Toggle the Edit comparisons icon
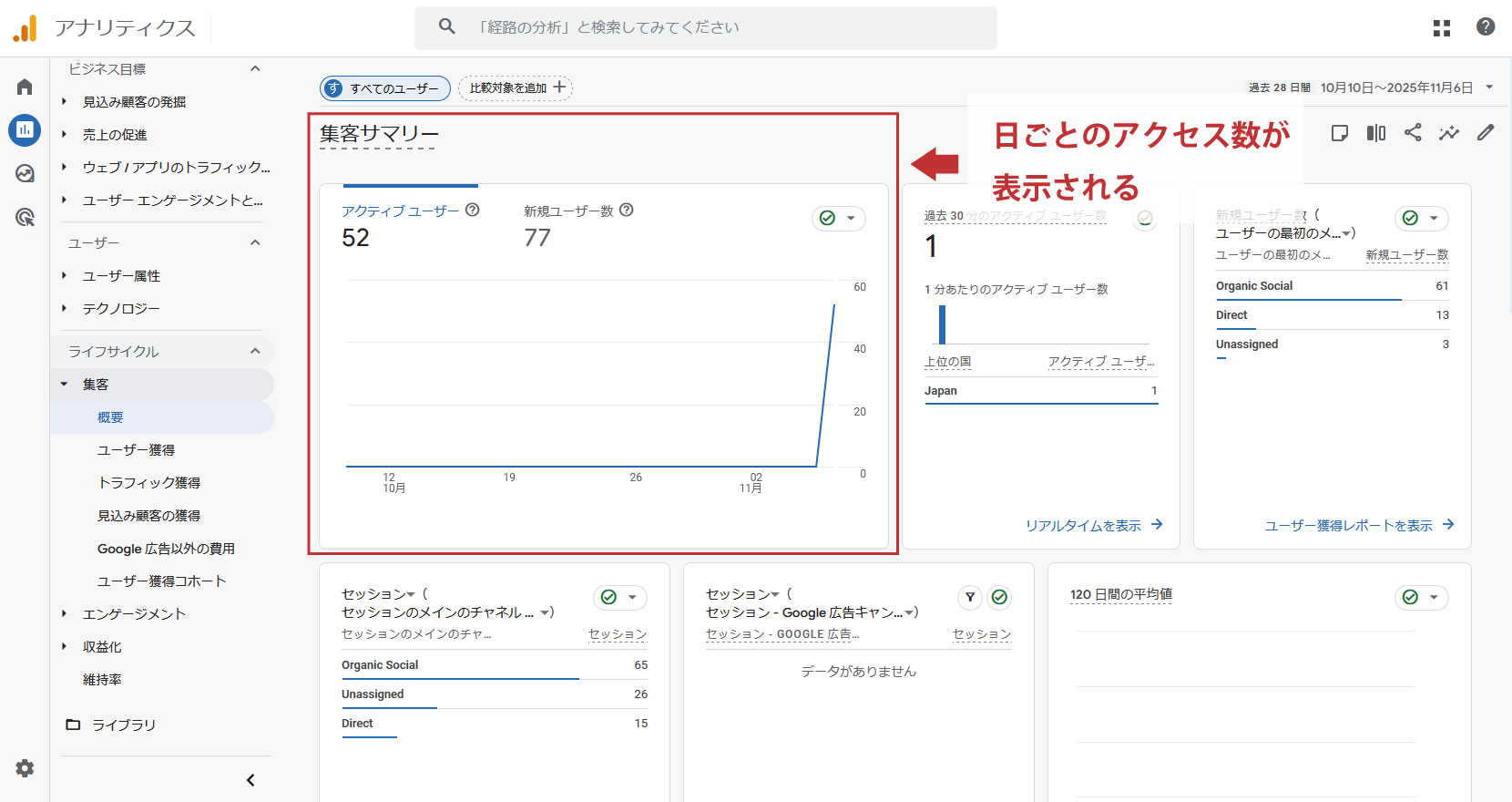The height and width of the screenshot is (802, 1512). 1375,133
